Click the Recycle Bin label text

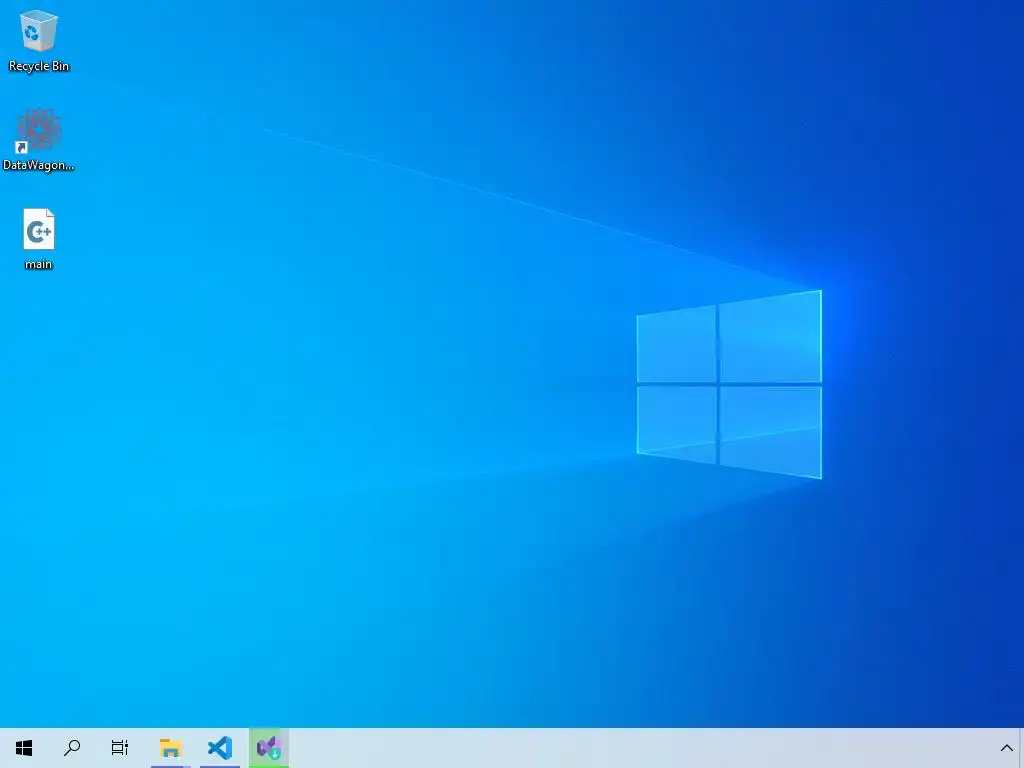[39, 66]
